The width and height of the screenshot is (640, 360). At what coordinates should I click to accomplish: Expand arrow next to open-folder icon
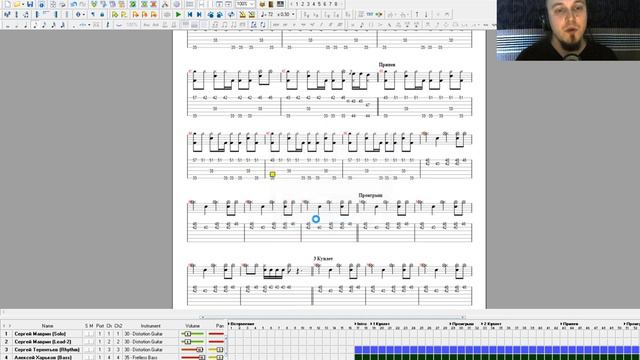pos(23,4)
